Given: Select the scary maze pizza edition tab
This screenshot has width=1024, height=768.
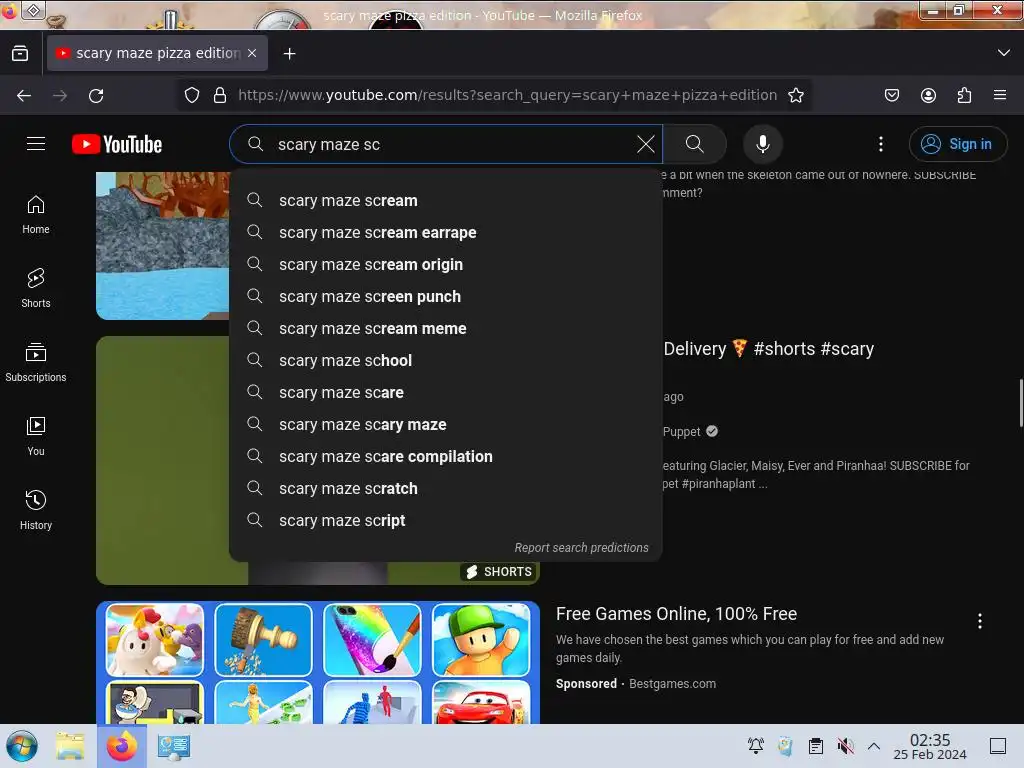Looking at the screenshot, I should tap(157, 53).
